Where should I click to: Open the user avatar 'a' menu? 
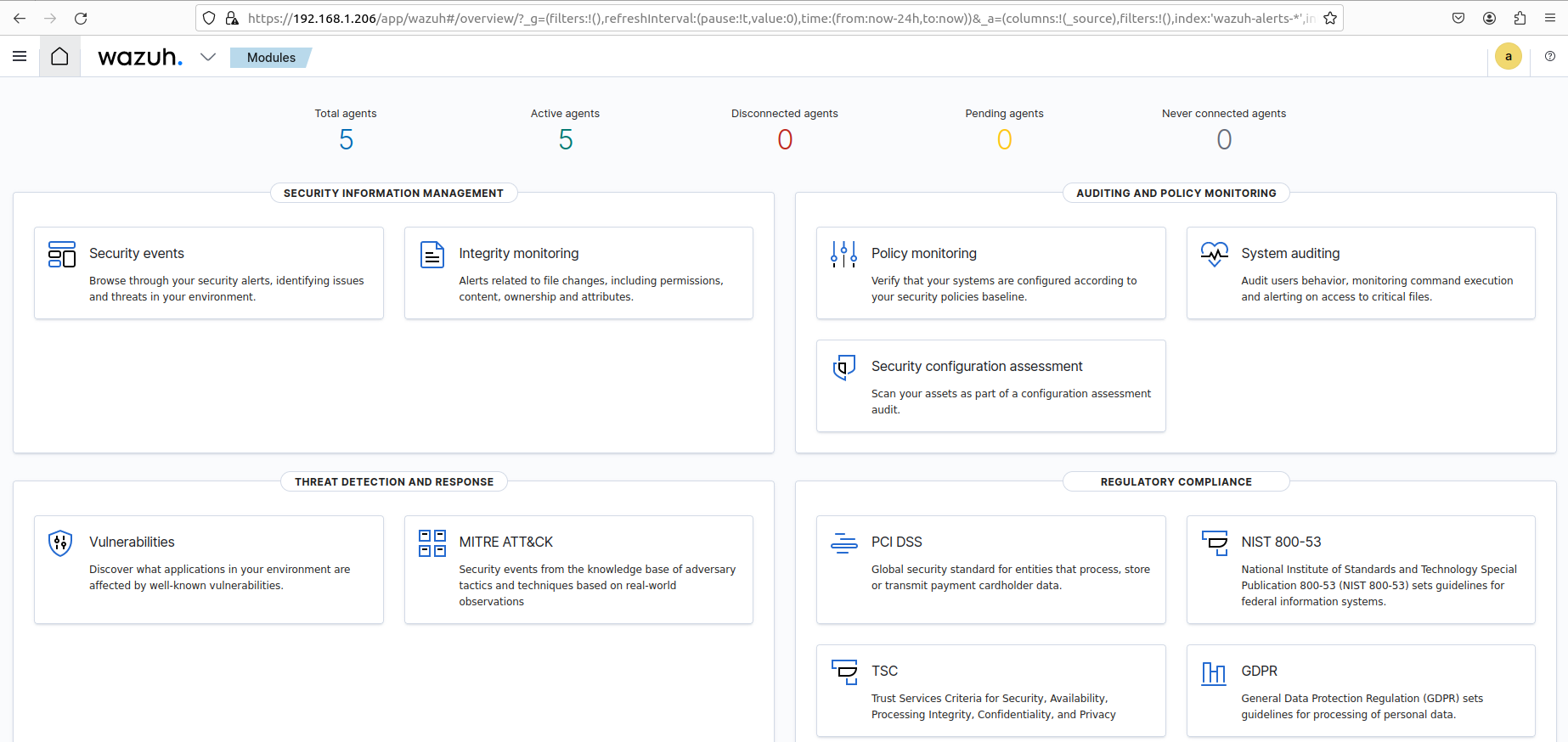coord(1509,57)
